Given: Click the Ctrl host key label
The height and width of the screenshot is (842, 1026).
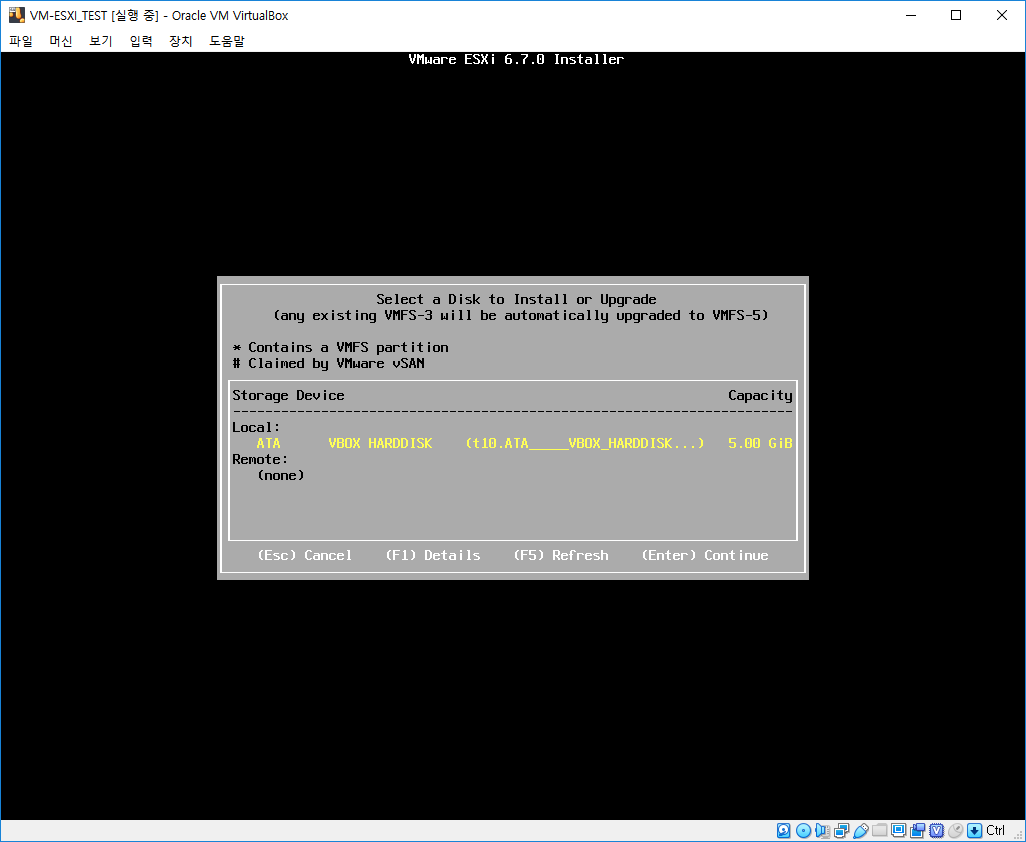Looking at the screenshot, I should tap(995, 830).
